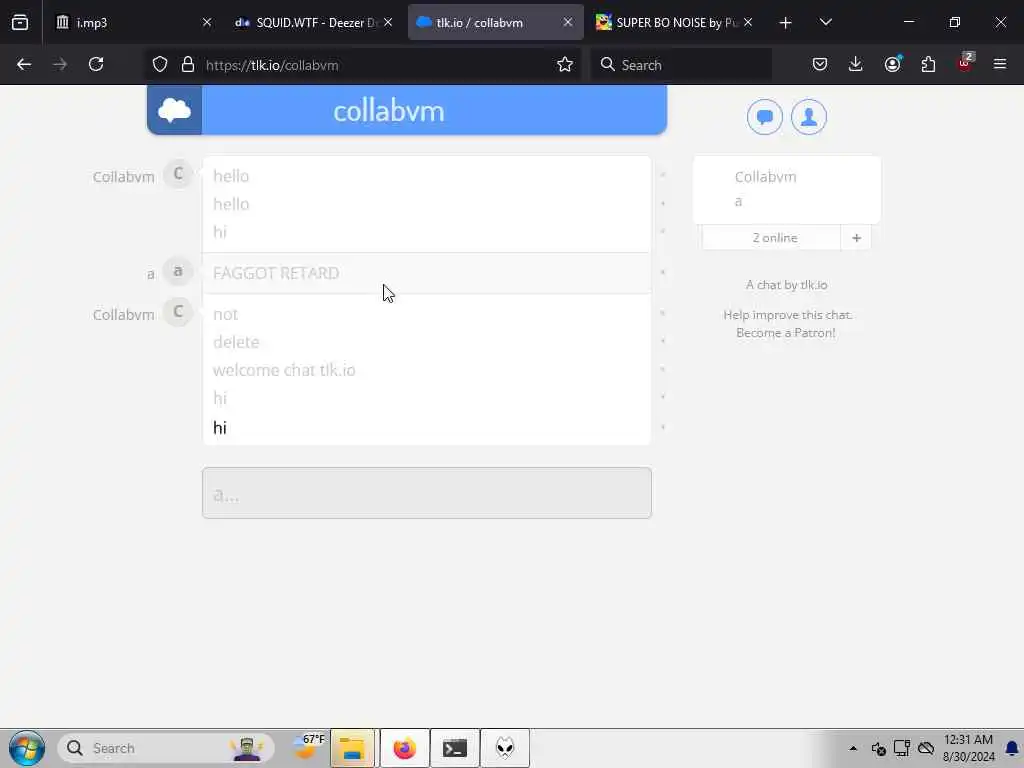The image size is (1024, 768).
Task: Click the cloud sync disabled tray icon
Action: coord(926,748)
